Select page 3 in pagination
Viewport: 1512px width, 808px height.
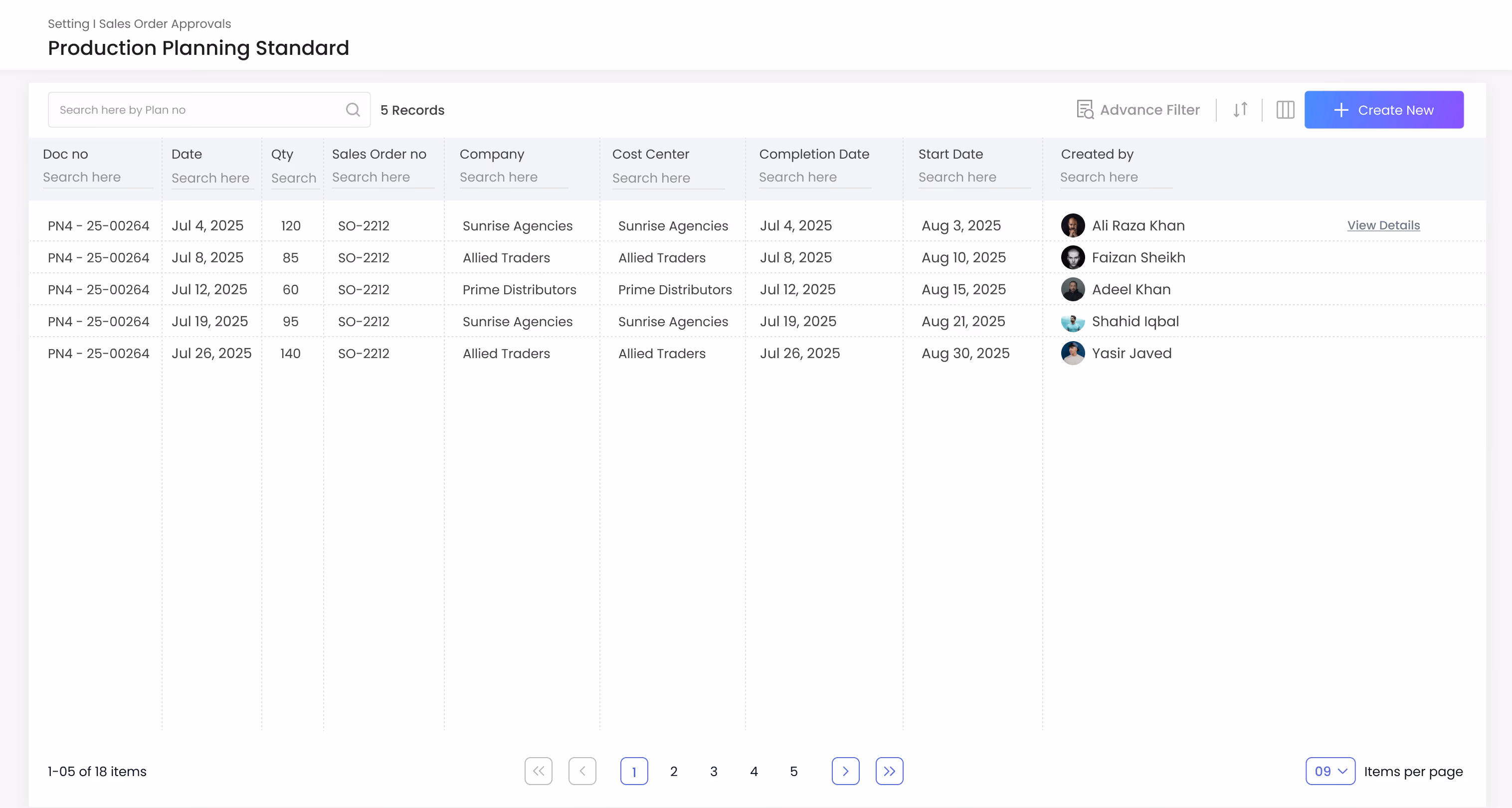coord(714,771)
